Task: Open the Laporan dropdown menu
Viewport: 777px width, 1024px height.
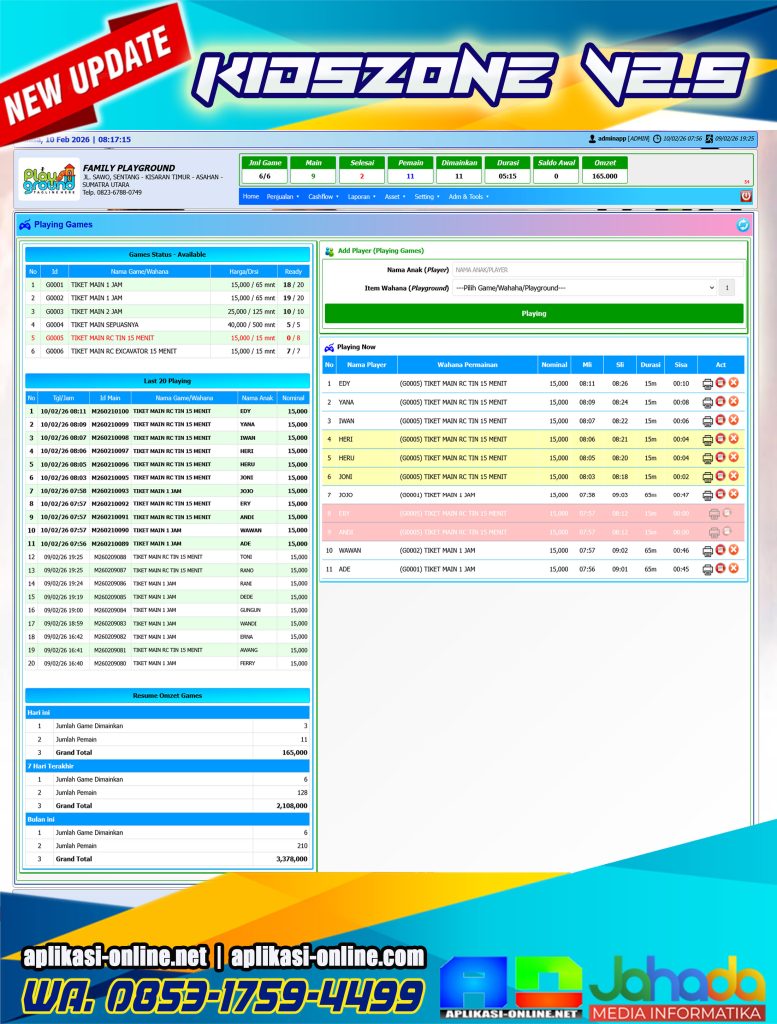Action: point(361,197)
